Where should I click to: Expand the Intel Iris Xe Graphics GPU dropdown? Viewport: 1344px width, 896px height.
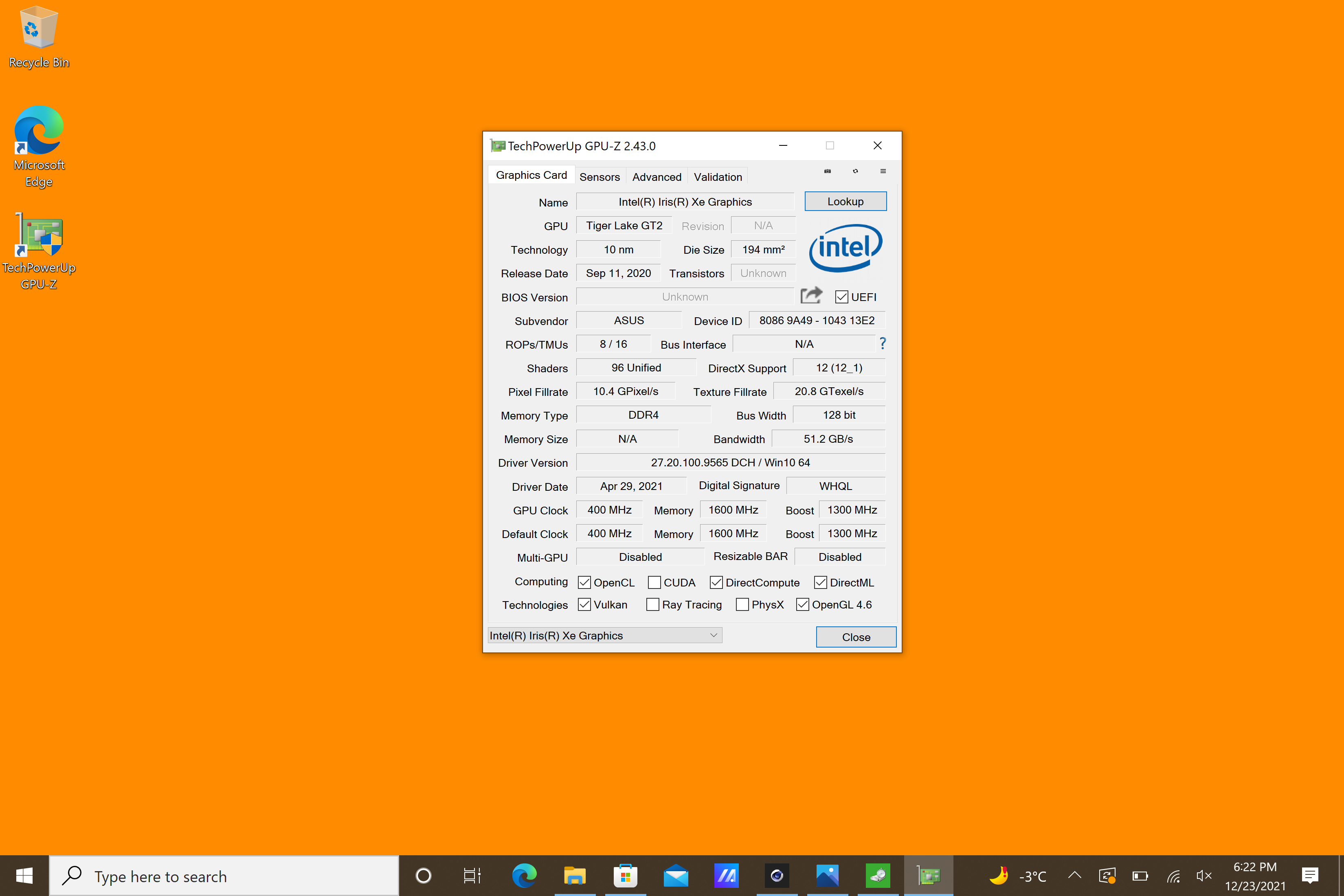[x=713, y=635]
